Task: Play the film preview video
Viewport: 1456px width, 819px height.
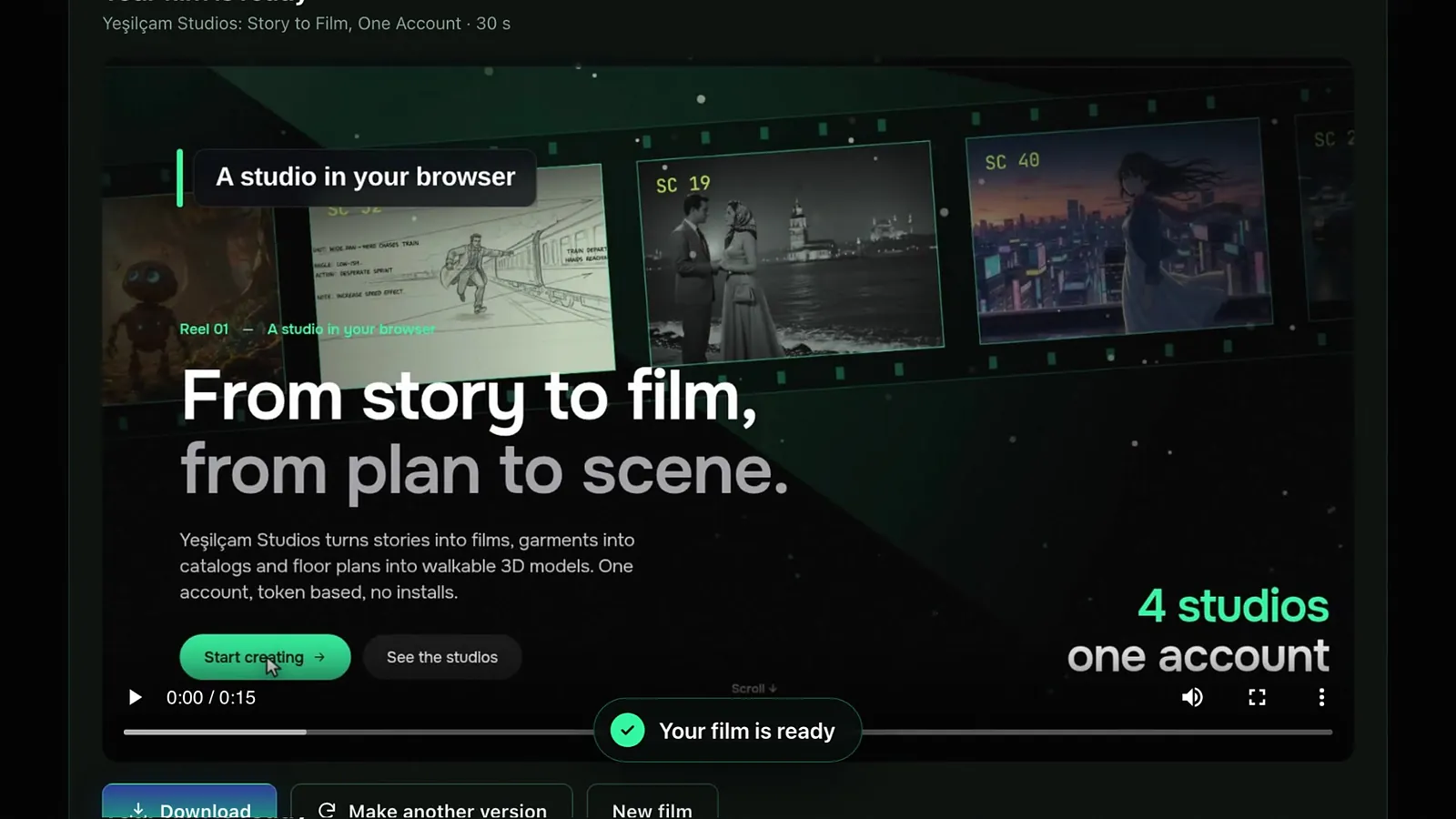Action: 135,697
